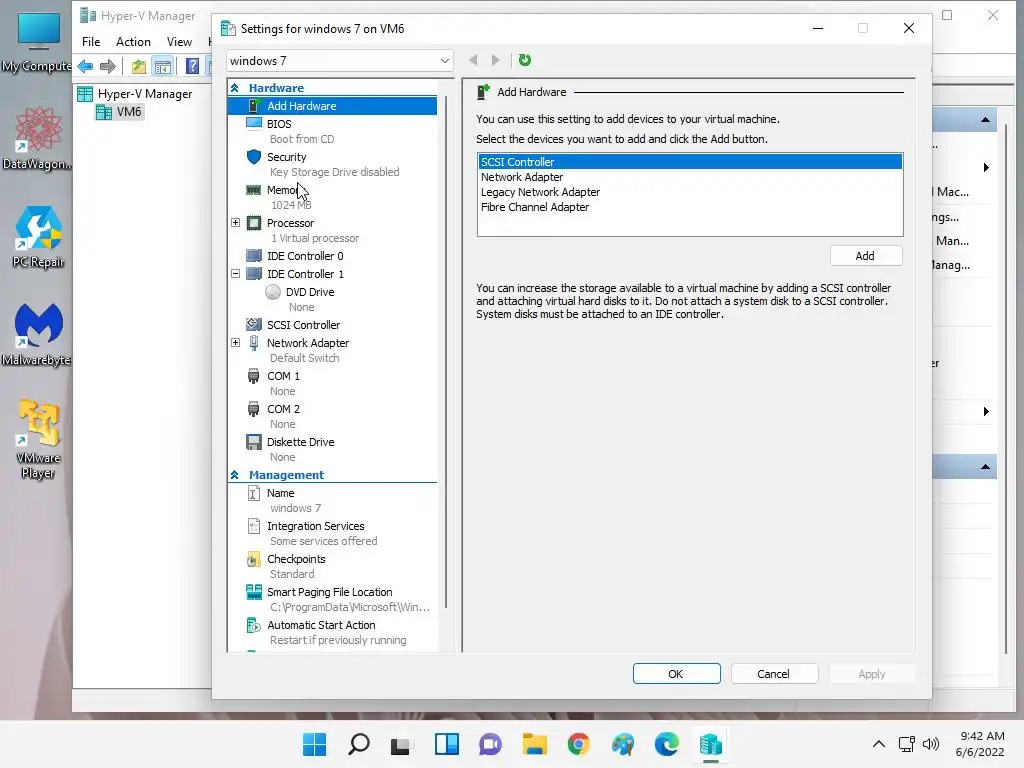Open taskbar Search
The width and height of the screenshot is (1024, 768).
(359, 744)
